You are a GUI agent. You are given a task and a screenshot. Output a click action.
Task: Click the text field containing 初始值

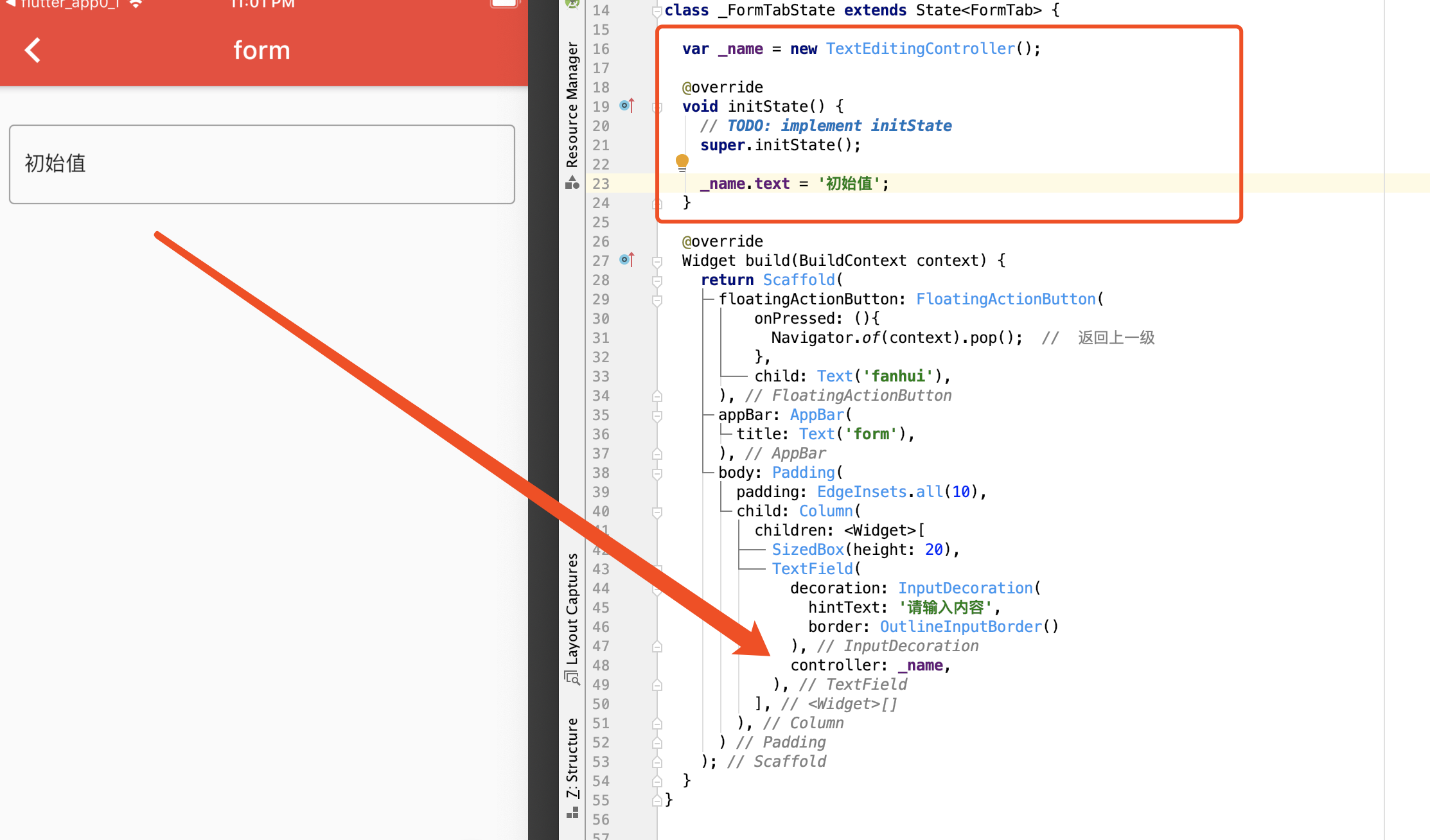pyautogui.click(x=262, y=164)
